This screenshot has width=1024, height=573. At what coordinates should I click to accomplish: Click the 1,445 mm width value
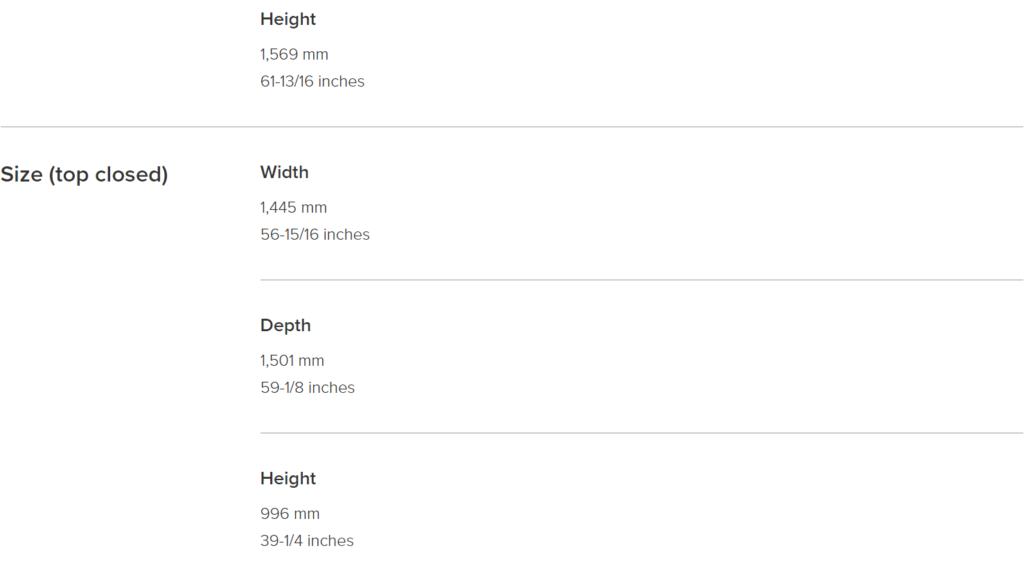(293, 208)
